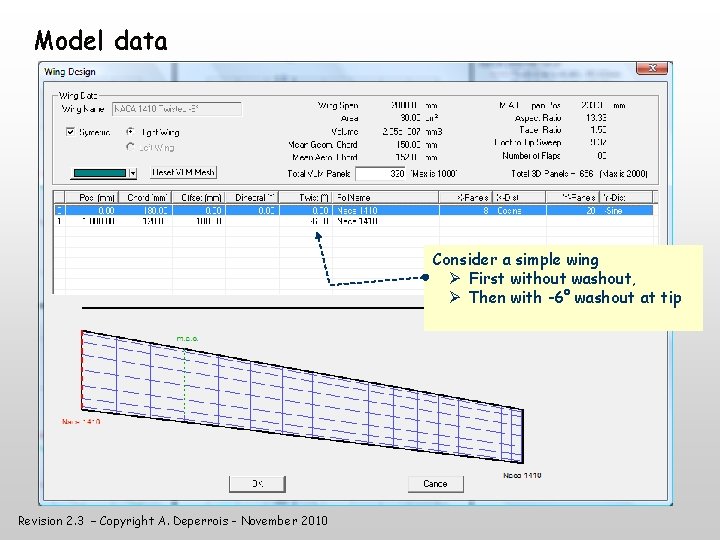This screenshot has width=720, height=540.
Task: Click the wing planform preview drawing
Action: (x=302, y=397)
